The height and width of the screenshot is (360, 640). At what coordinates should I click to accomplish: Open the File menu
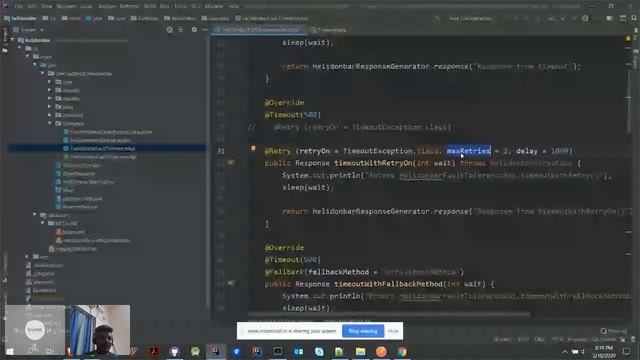click(x=18, y=7)
